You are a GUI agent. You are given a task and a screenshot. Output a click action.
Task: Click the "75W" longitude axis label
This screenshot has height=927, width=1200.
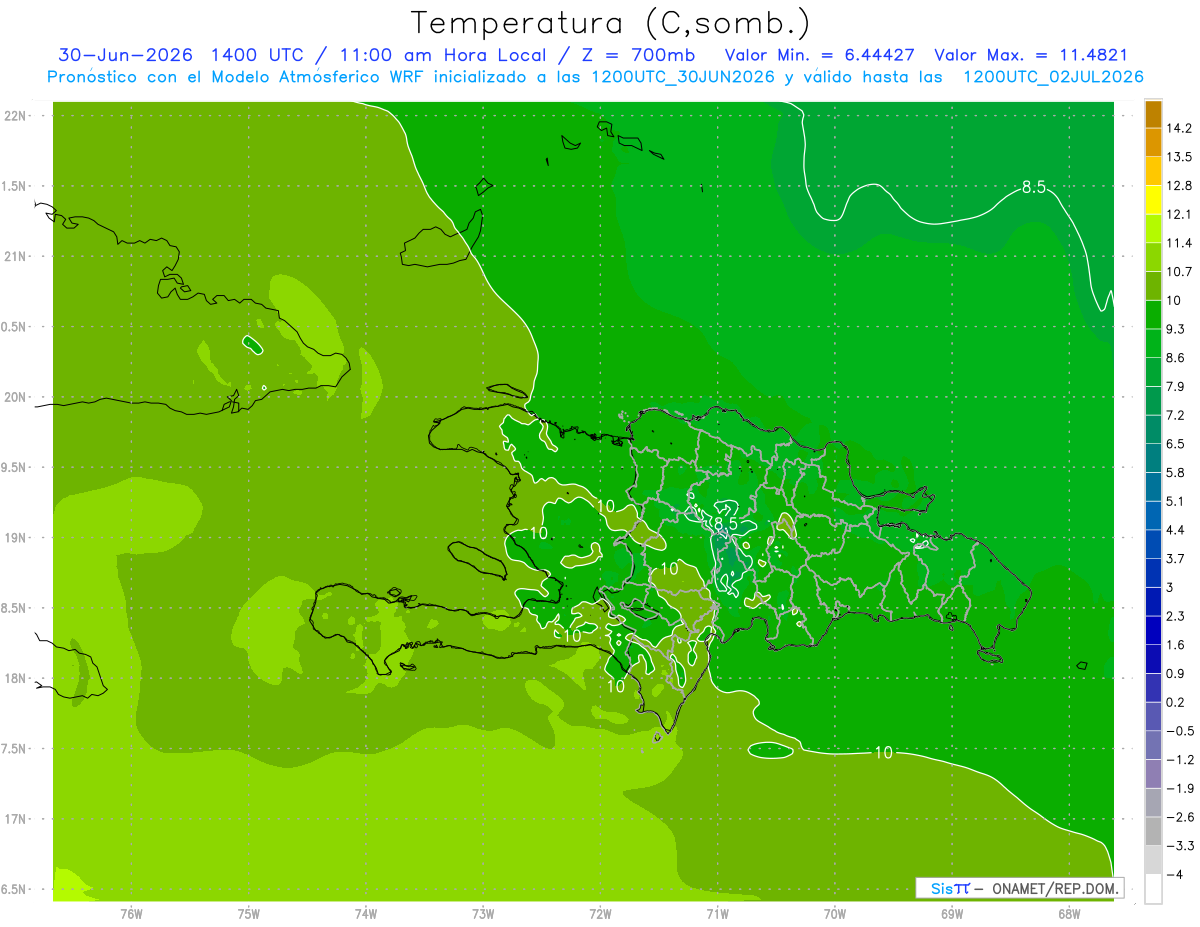[248, 913]
